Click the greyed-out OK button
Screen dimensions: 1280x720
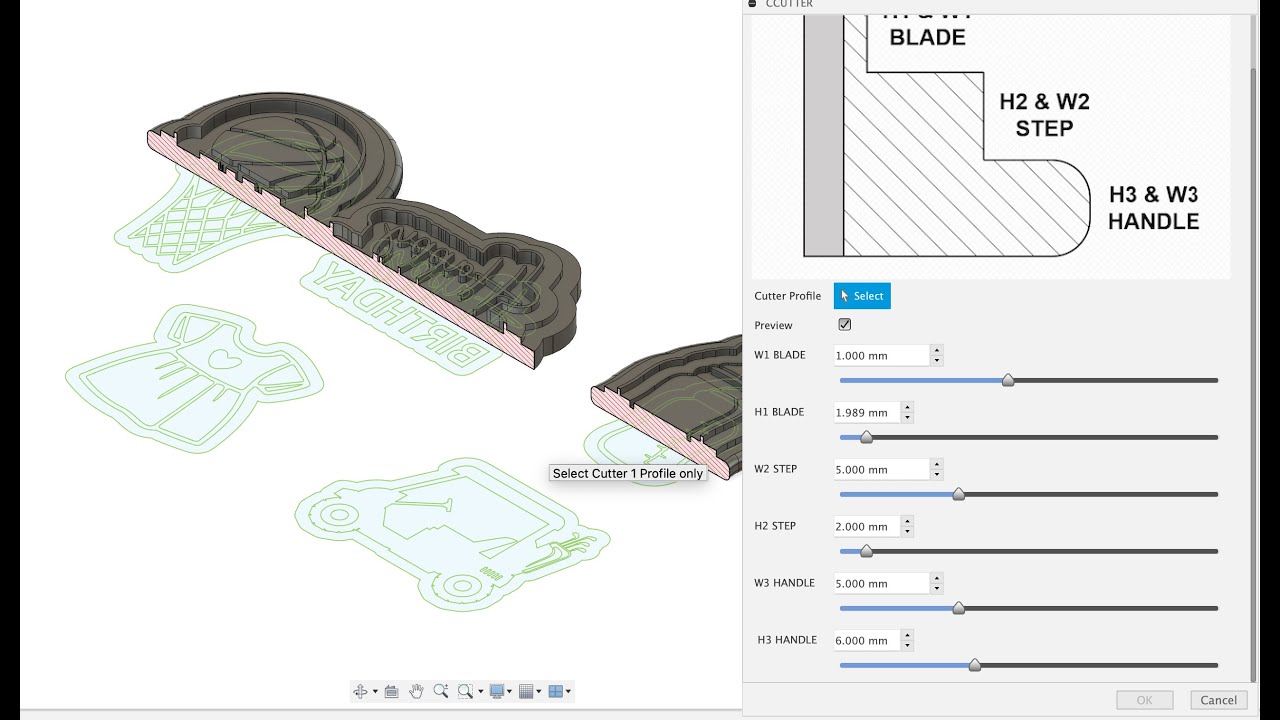(x=1145, y=700)
